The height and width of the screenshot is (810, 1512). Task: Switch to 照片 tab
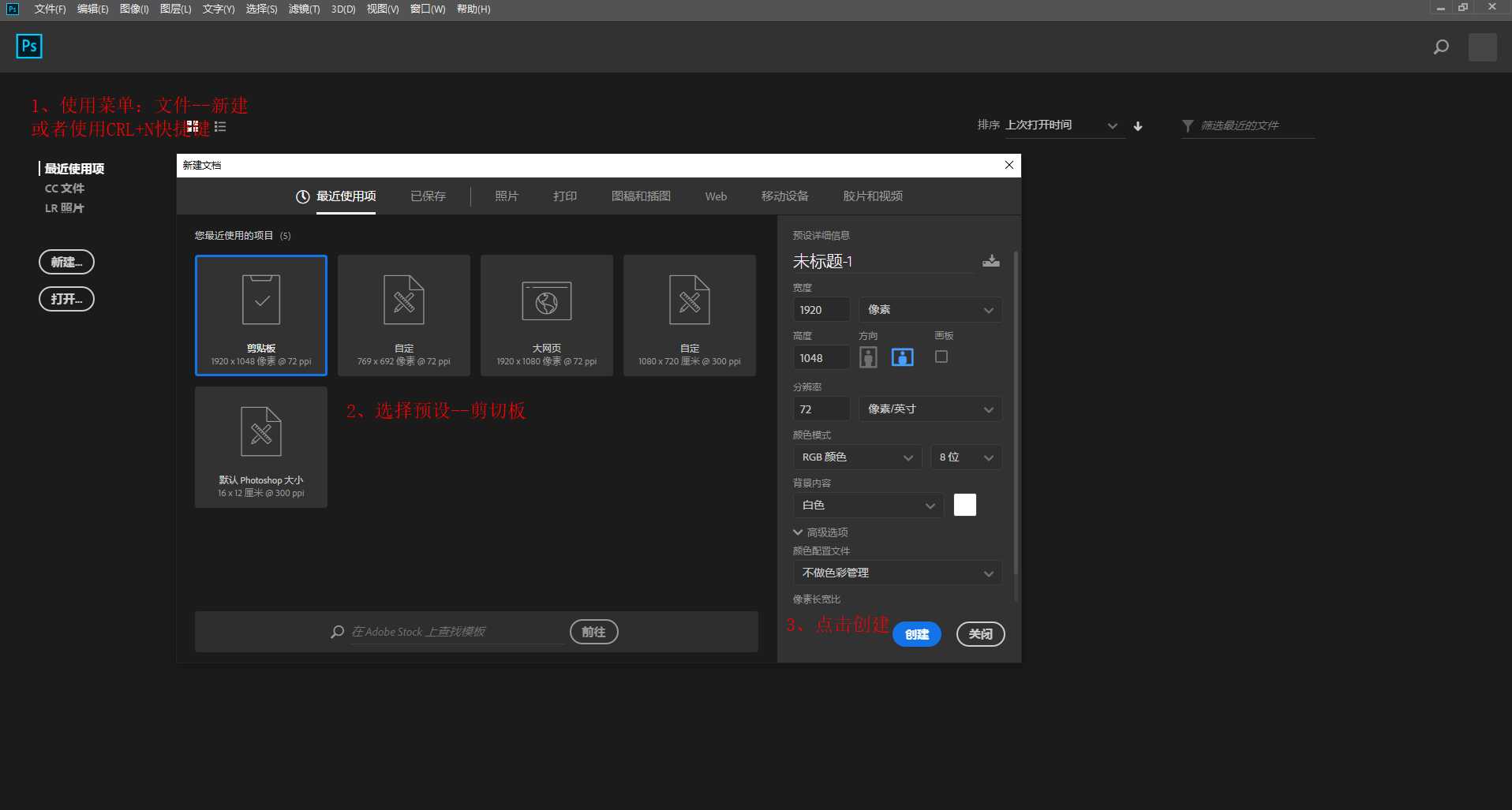507,196
